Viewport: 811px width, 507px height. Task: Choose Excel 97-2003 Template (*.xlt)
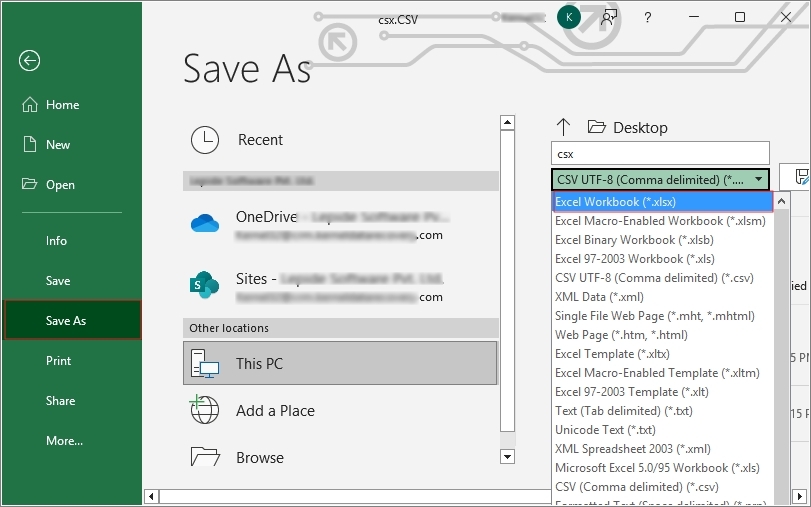[x=663, y=392]
